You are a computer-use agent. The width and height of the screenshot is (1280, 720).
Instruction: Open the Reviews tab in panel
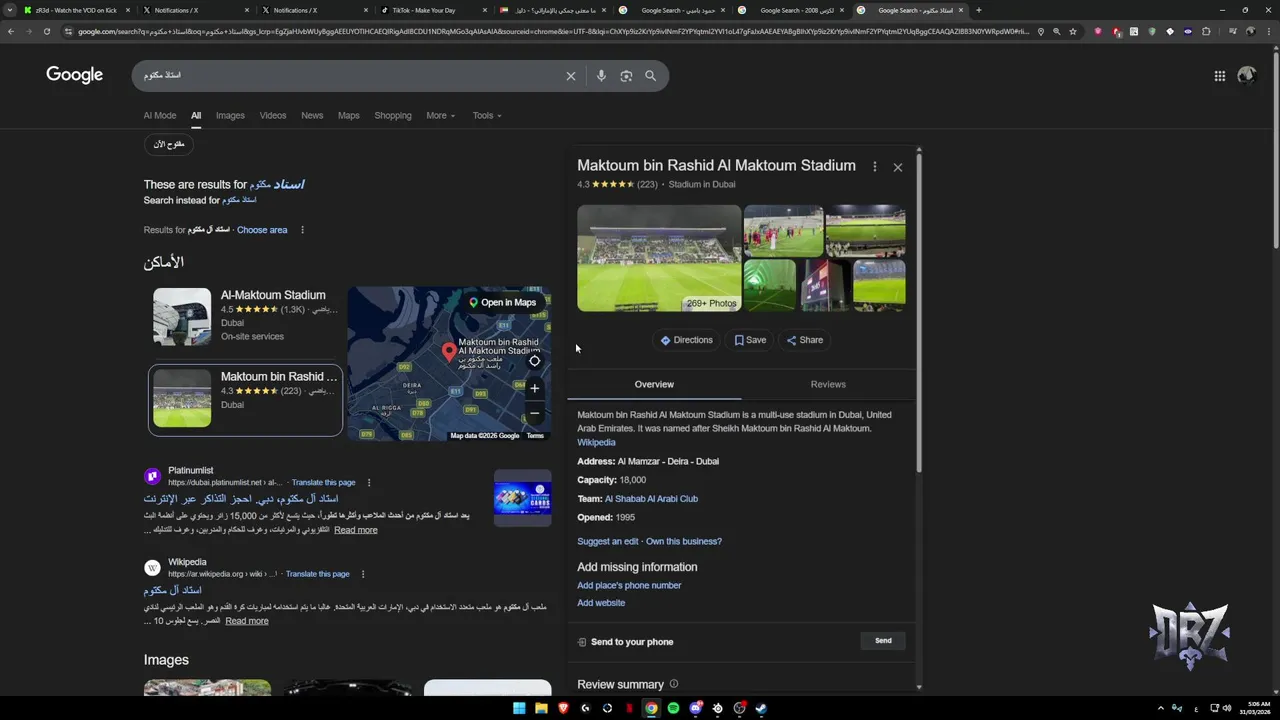pyautogui.click(x=828, y=384)
